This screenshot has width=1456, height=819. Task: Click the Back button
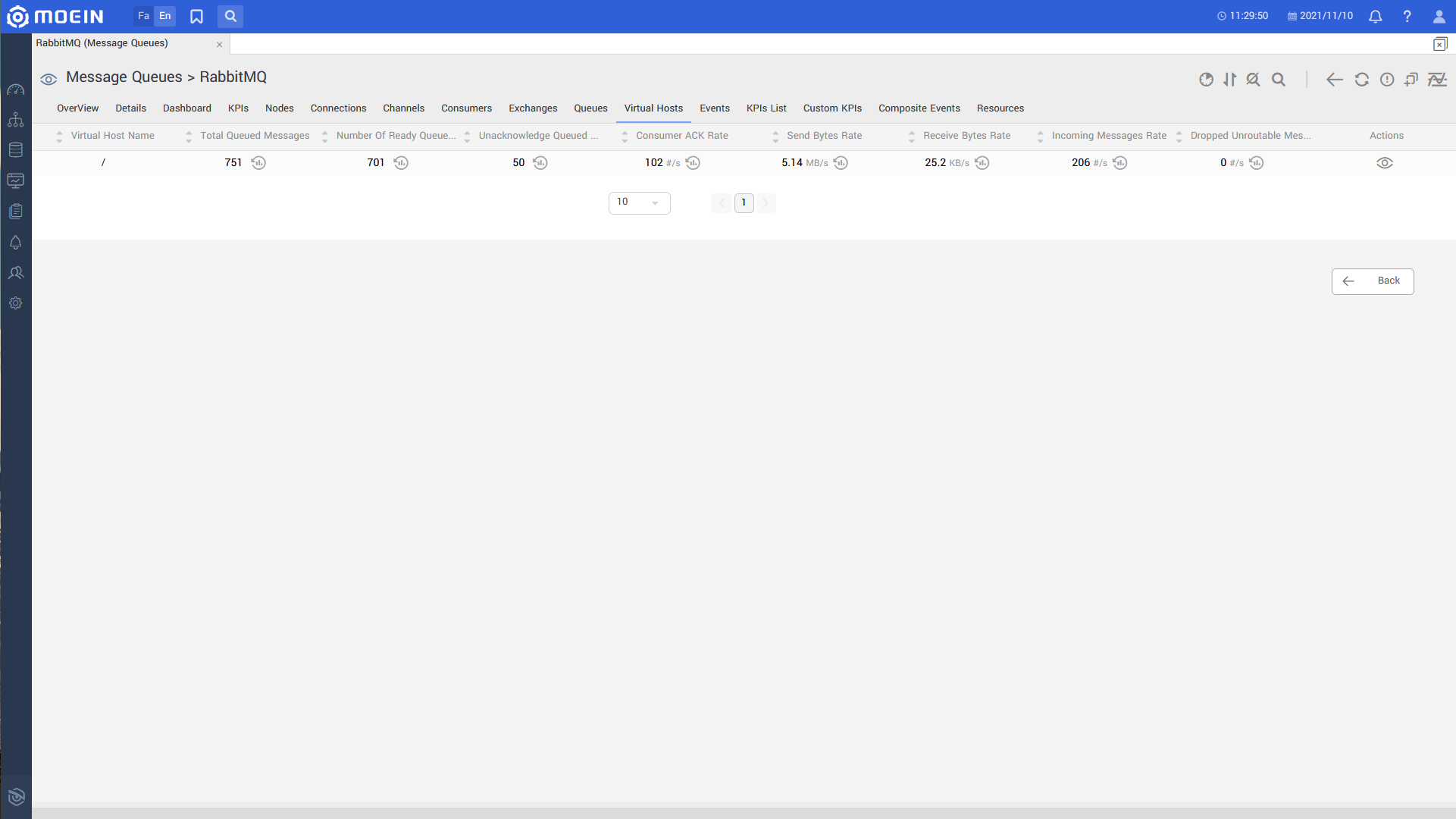[x=1373, y=281]
